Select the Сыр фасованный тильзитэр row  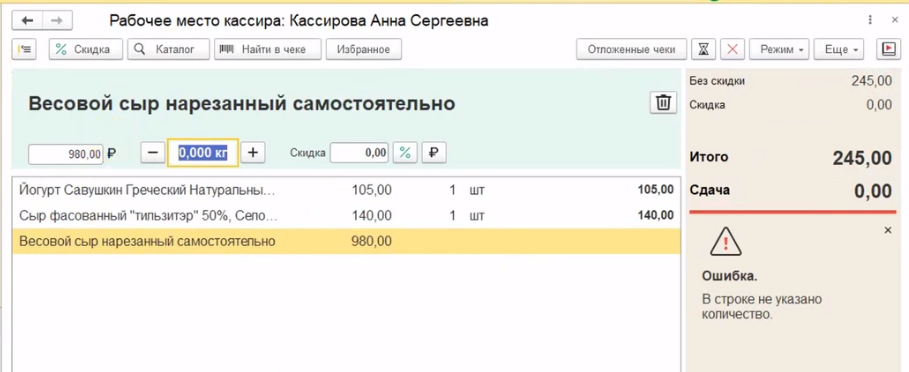click(x=346, y=216)
